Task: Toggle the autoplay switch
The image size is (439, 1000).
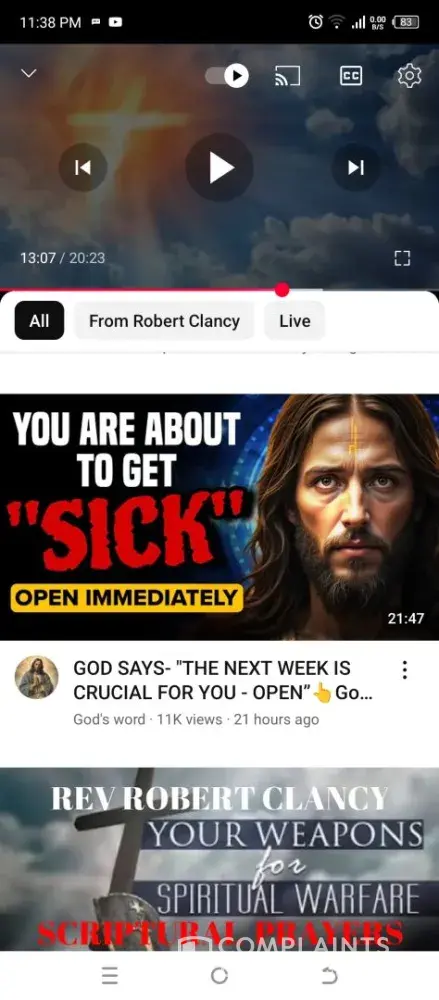Action: coord(227,77)
